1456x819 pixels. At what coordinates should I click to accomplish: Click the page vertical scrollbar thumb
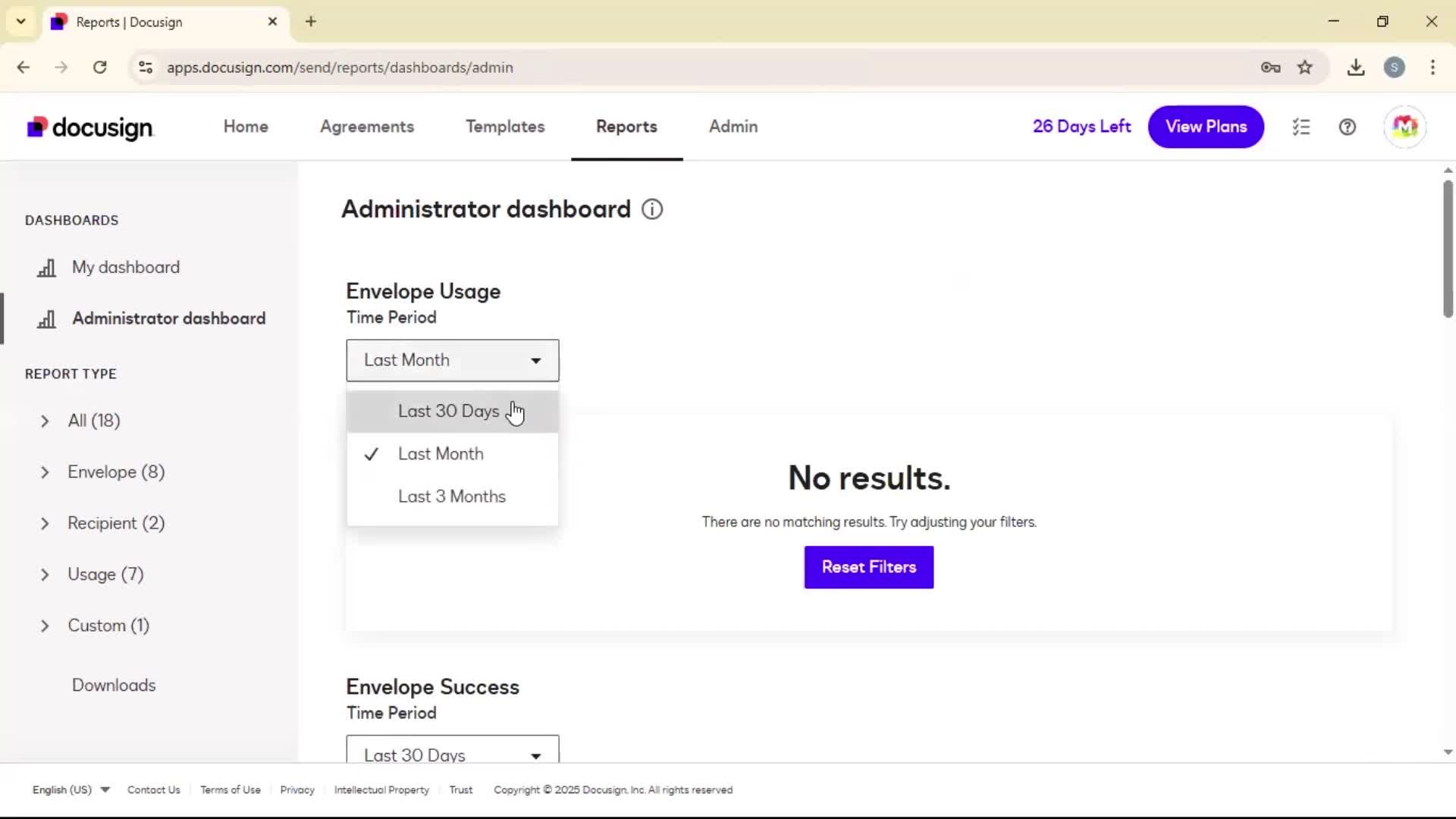pyautogui.click(x=1448, y=249)
